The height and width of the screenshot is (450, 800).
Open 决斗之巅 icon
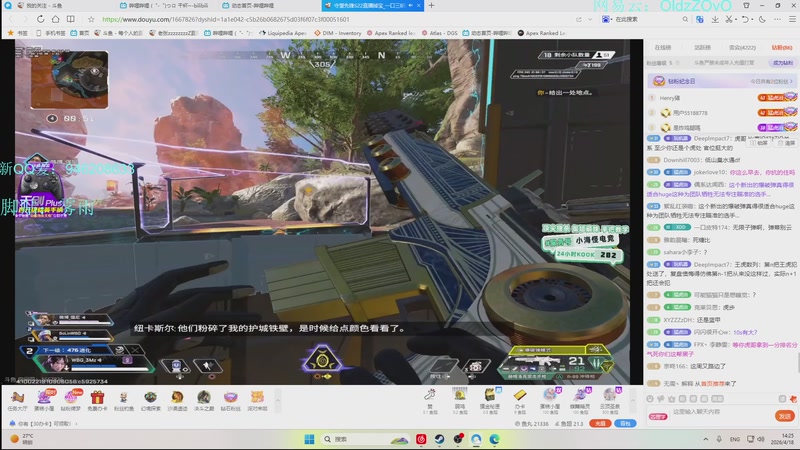204,401
